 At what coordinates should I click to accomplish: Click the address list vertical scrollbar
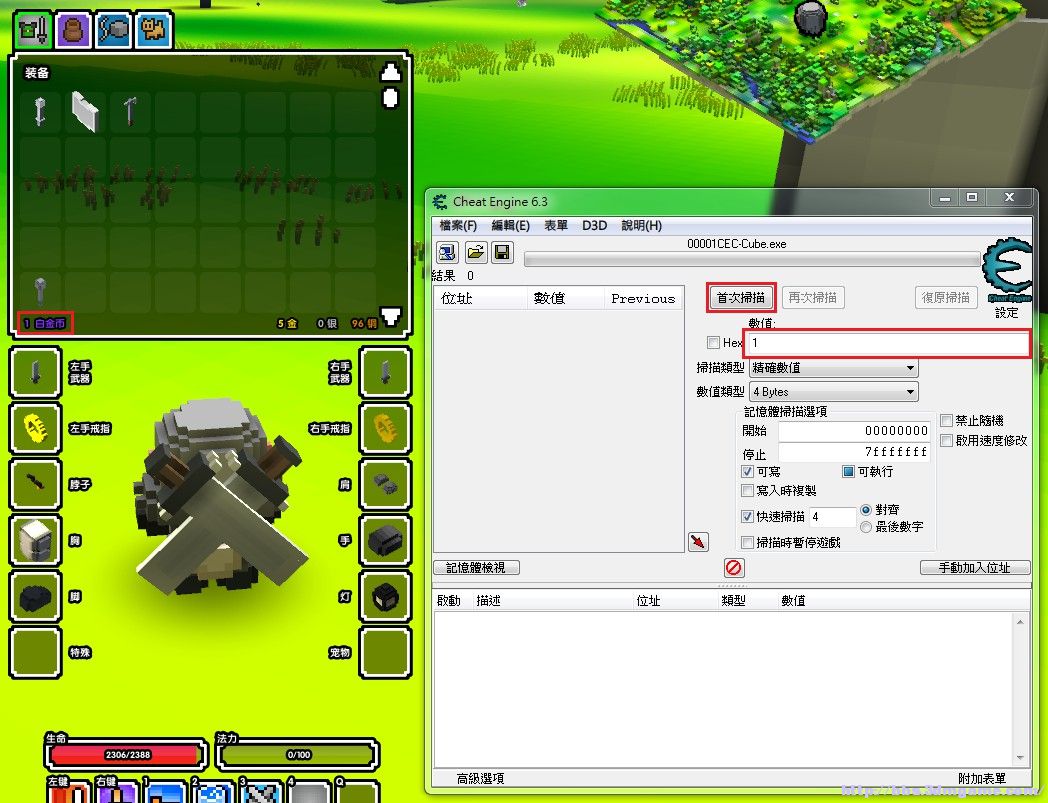[x=1020, y=689]
